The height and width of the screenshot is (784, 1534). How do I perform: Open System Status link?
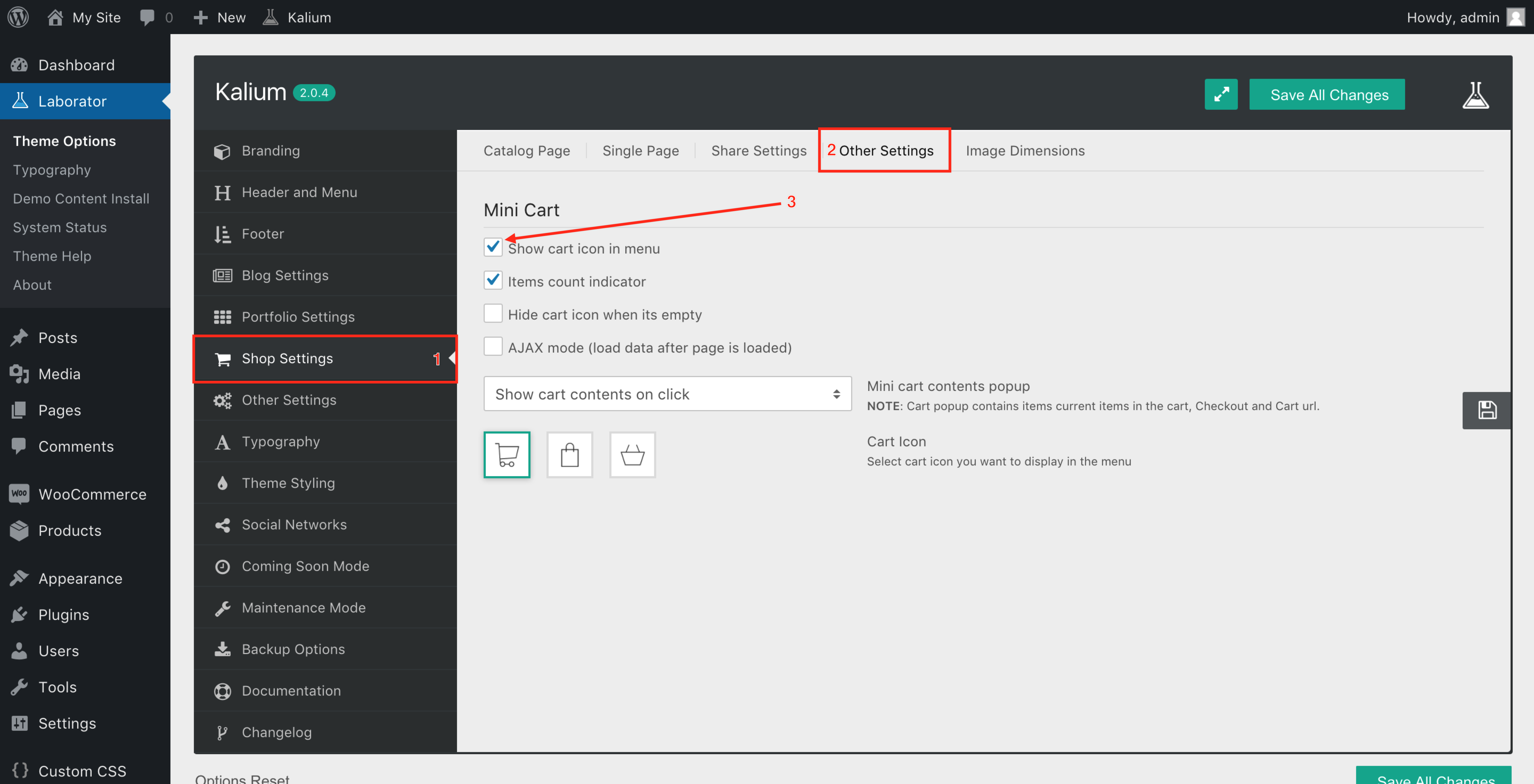[x=60, y=227]
